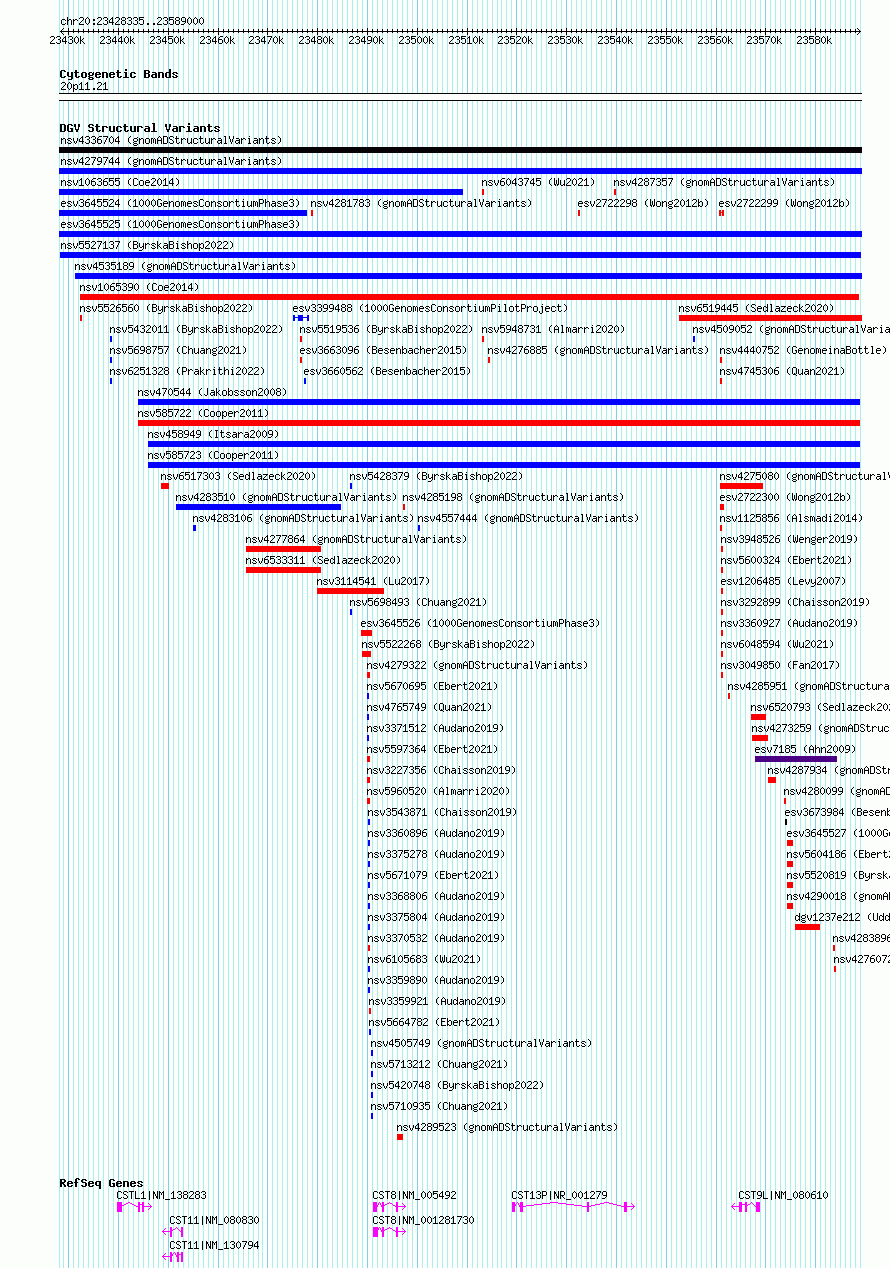Select esv2722298 (Wong2012b) label
Screen dimensions: 890x1268
pos(643,203)
